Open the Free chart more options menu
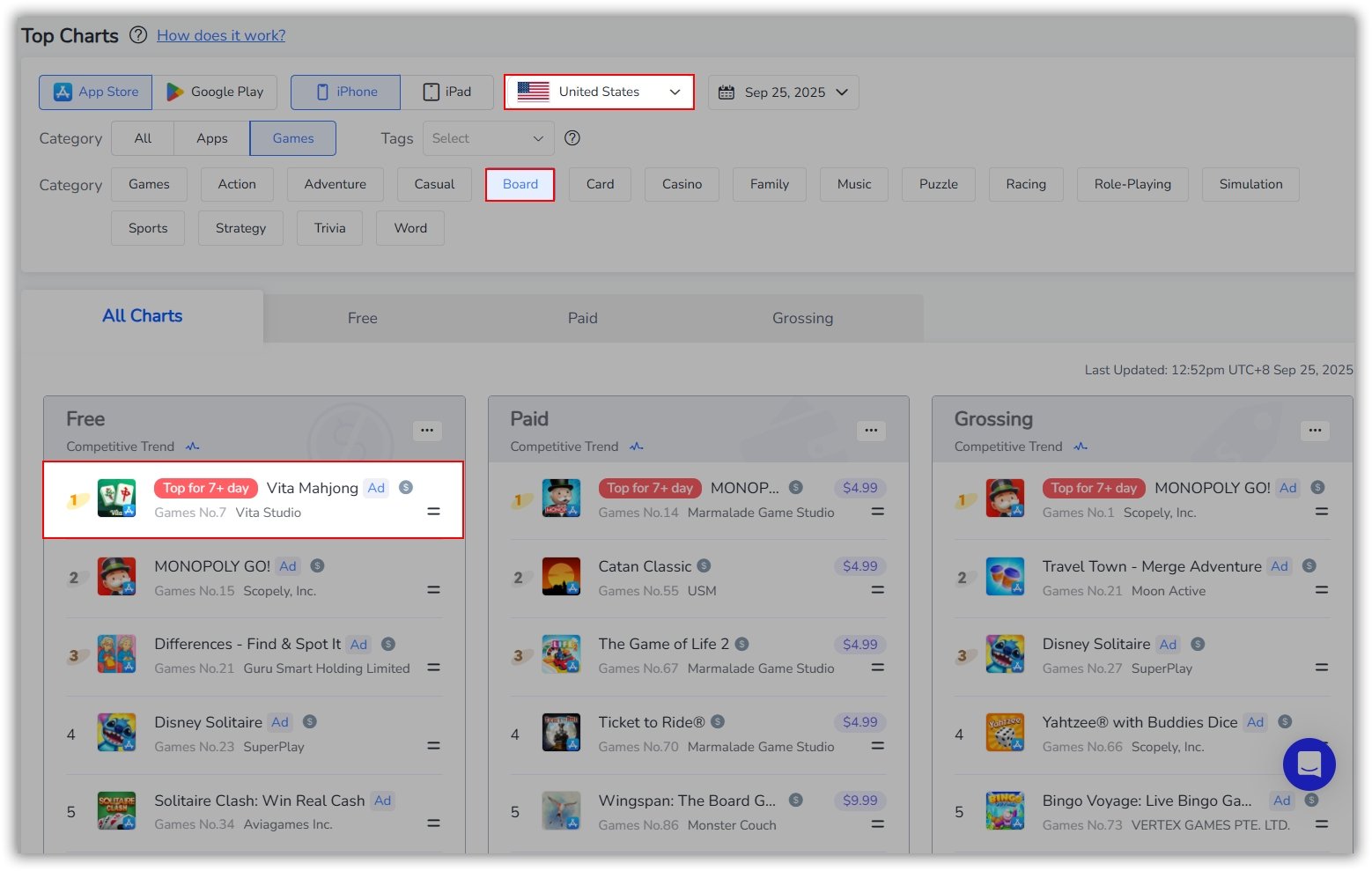1372x871 pixels. [x=427, y=431]
